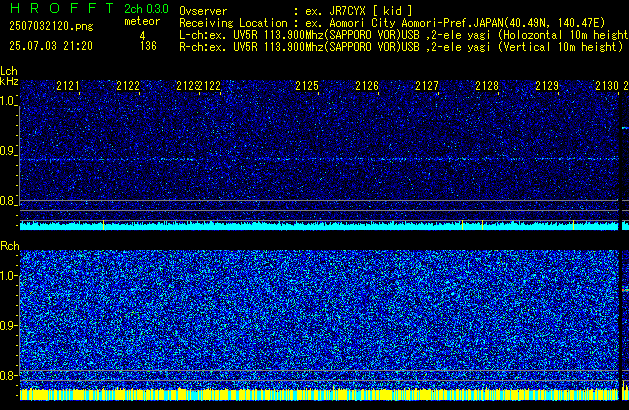This screenshot has height=410, width=629.
Task: Select the meteor count value 136
Action: coord(148,46)
